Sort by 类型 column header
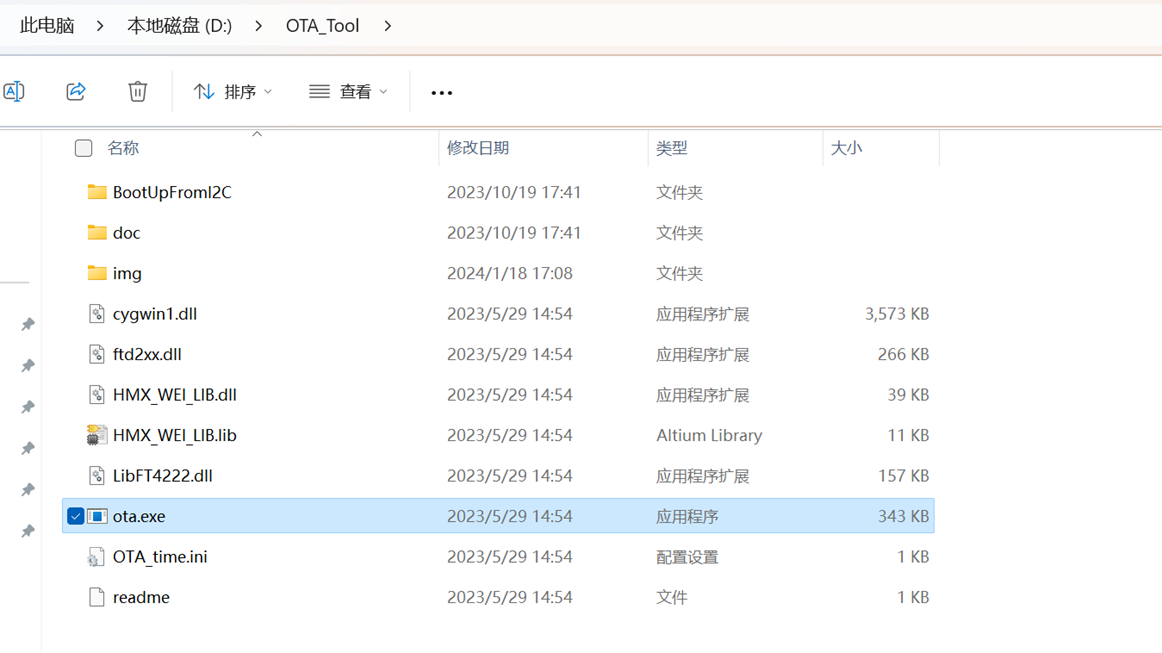Image resolution: width=1162 pixels, height=653 pixels. 671,148
